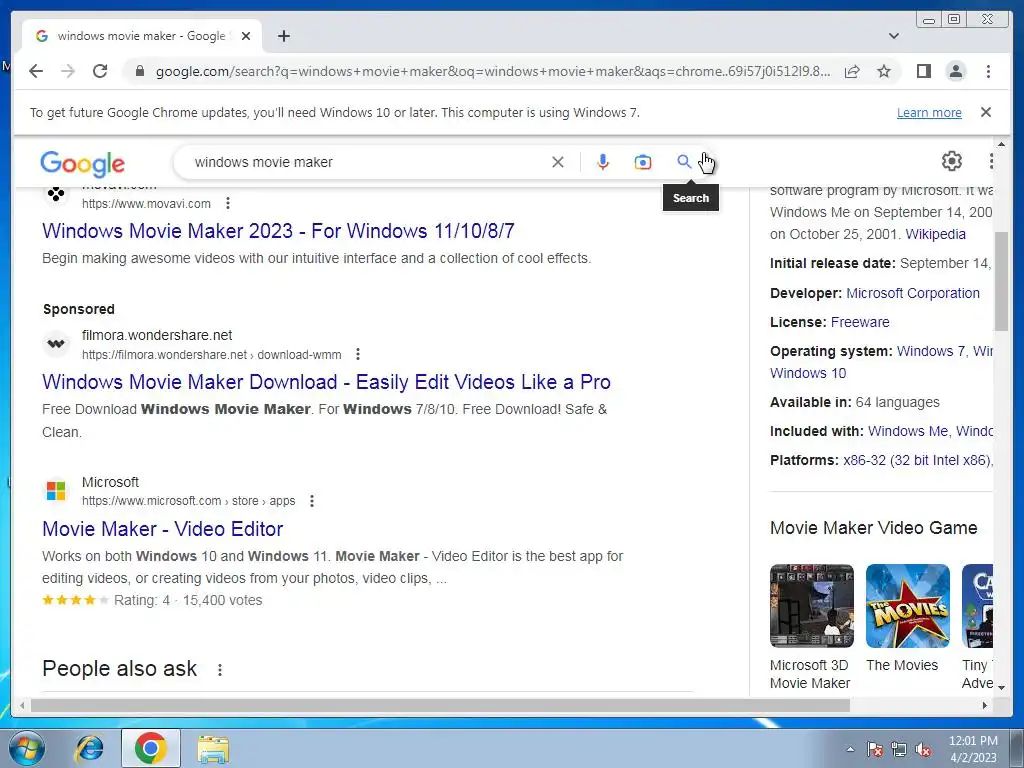Share this page via share icon
The height and width of the screenshot is (768, 1024).
(852, 71)
